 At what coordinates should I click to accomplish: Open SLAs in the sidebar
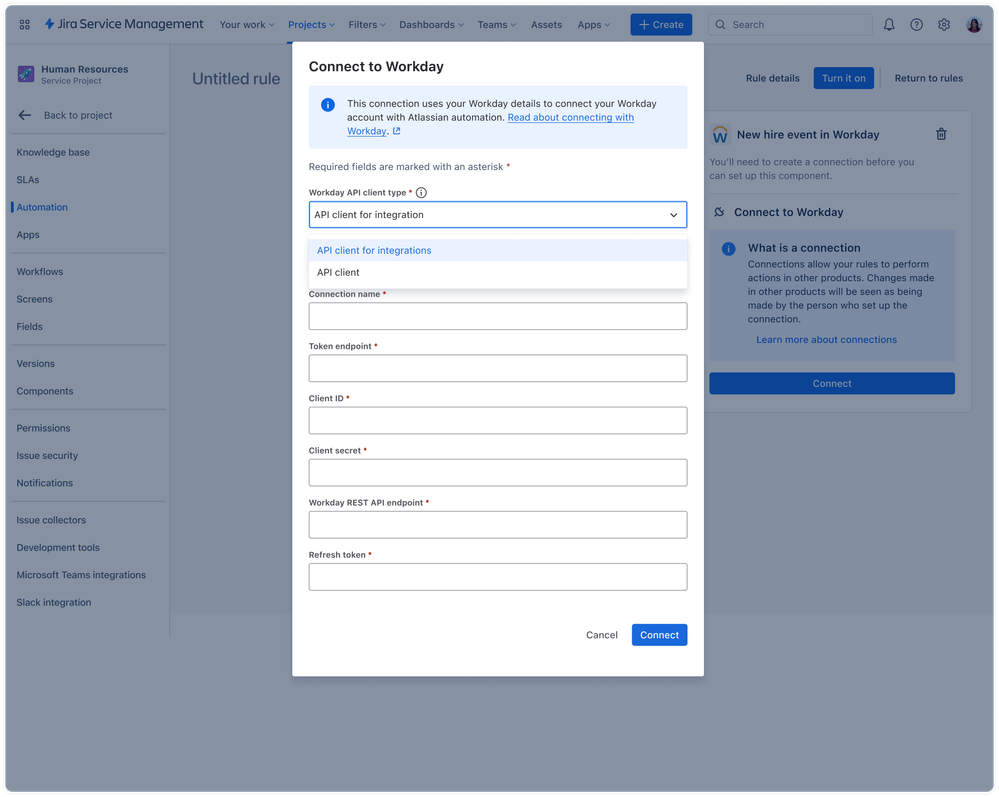click(x=28, y=180)
